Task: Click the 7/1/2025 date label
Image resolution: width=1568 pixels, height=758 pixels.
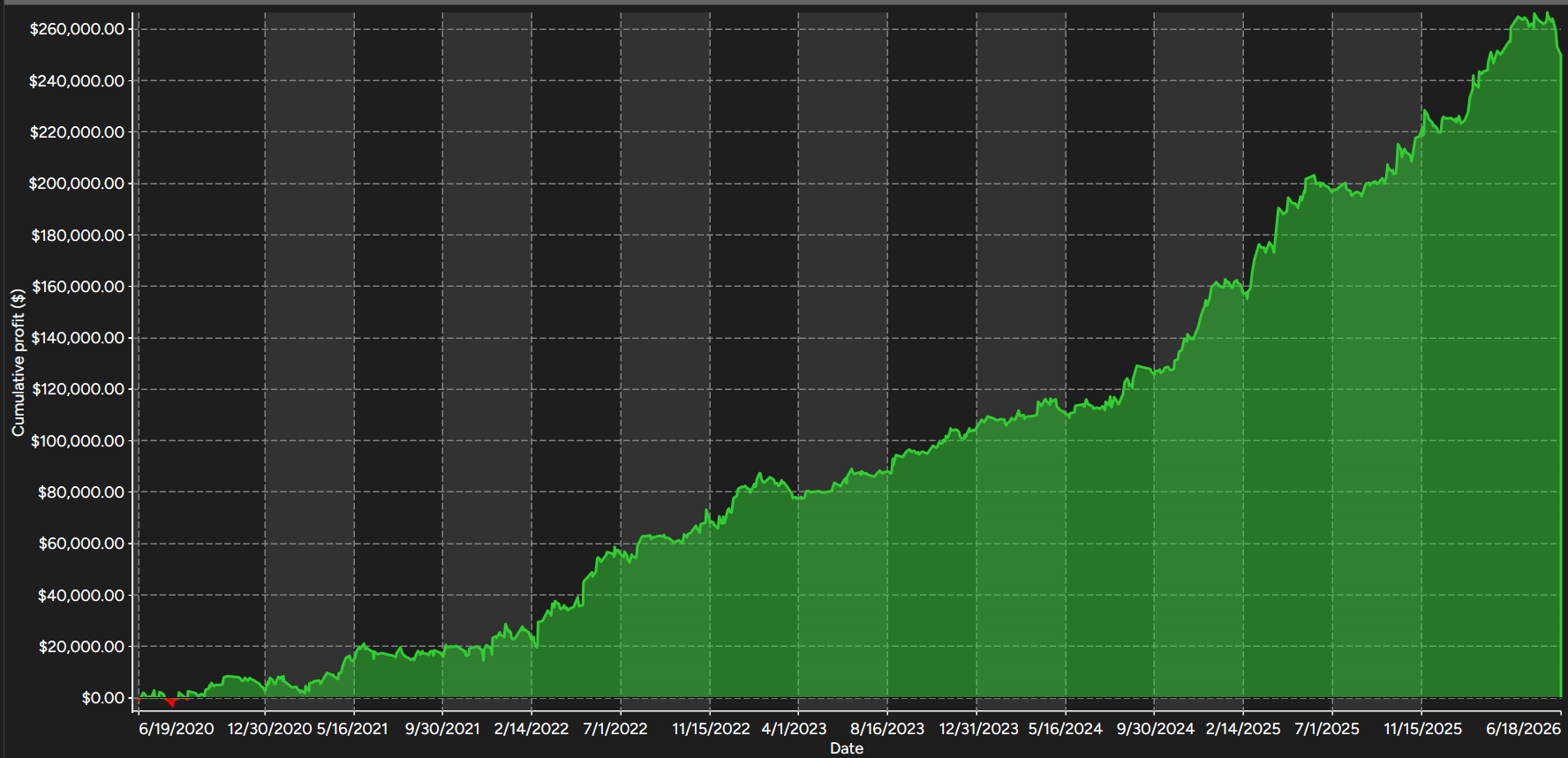Action: (1327, 729)
